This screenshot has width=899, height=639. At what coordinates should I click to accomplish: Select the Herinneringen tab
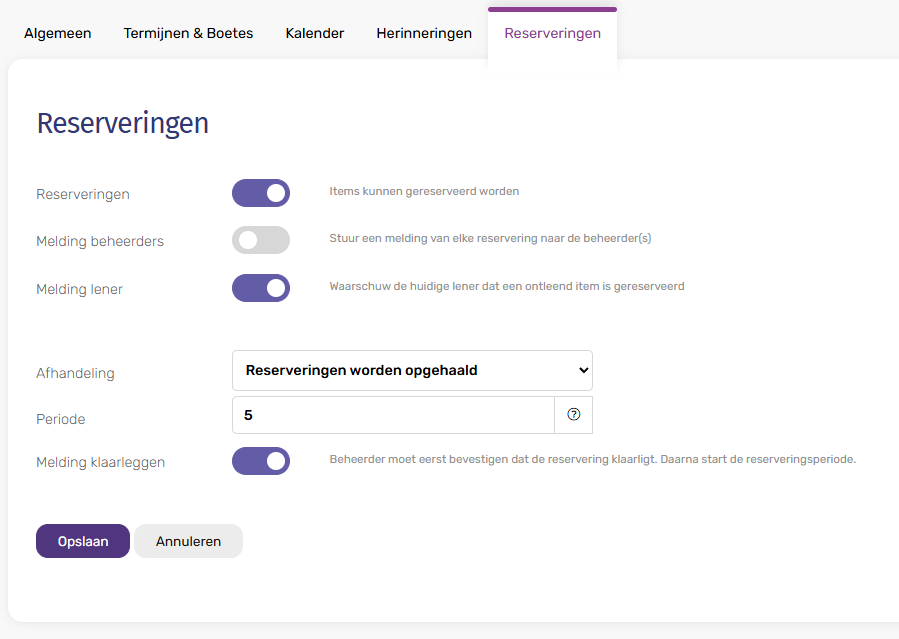pyautogui.click(x=424, y=33)
